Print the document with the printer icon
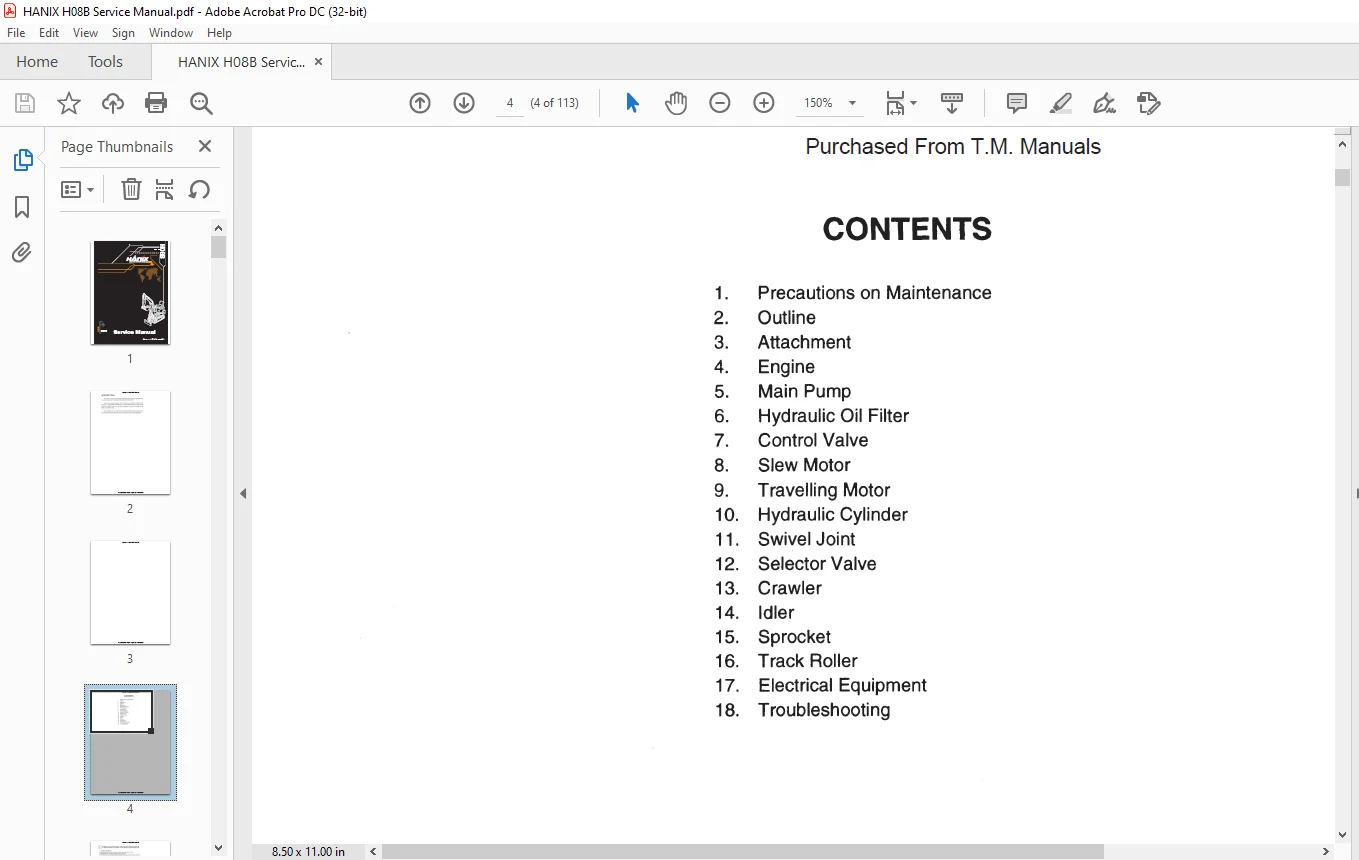This screenshot has width=1359, height=860. pos(156,103)
